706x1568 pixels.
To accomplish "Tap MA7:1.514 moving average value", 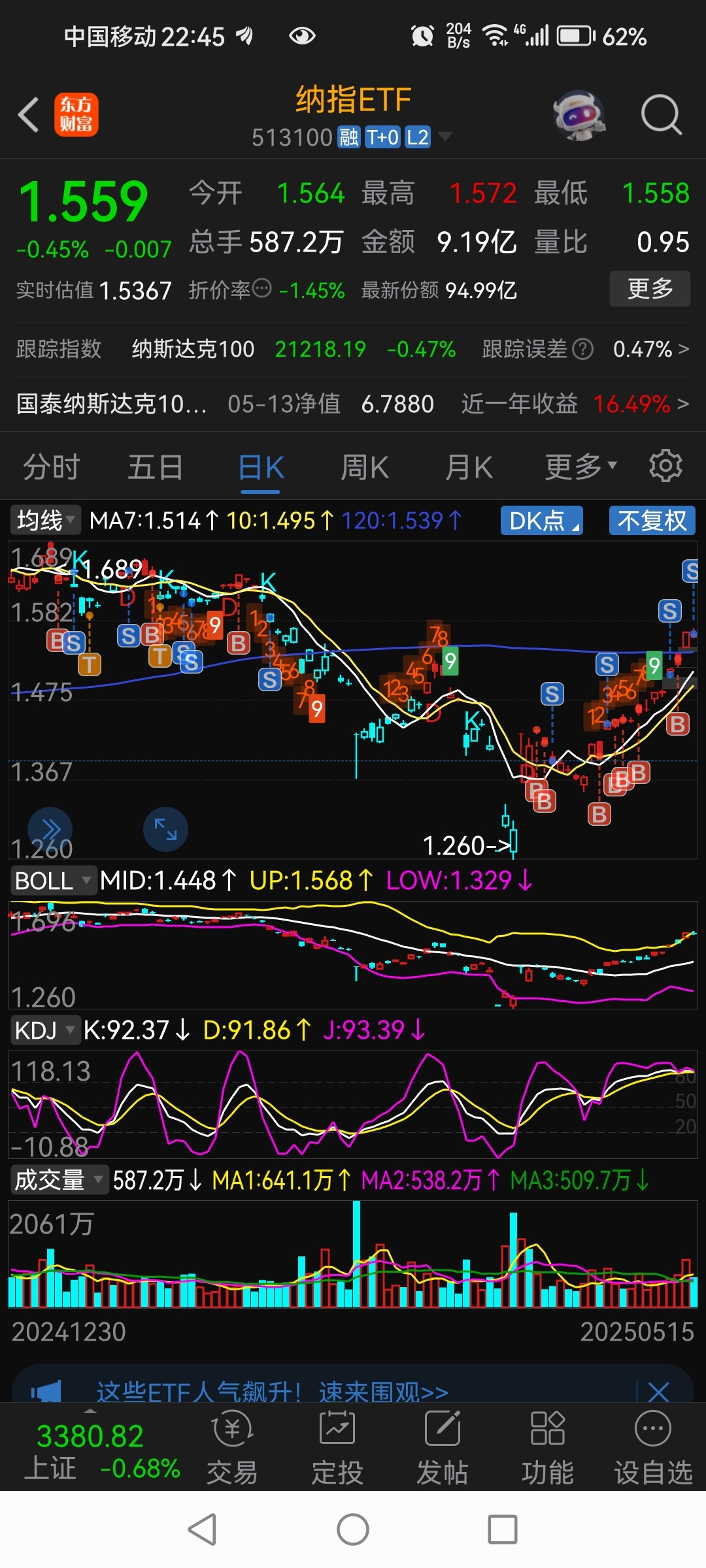I will tap(154, 521).
